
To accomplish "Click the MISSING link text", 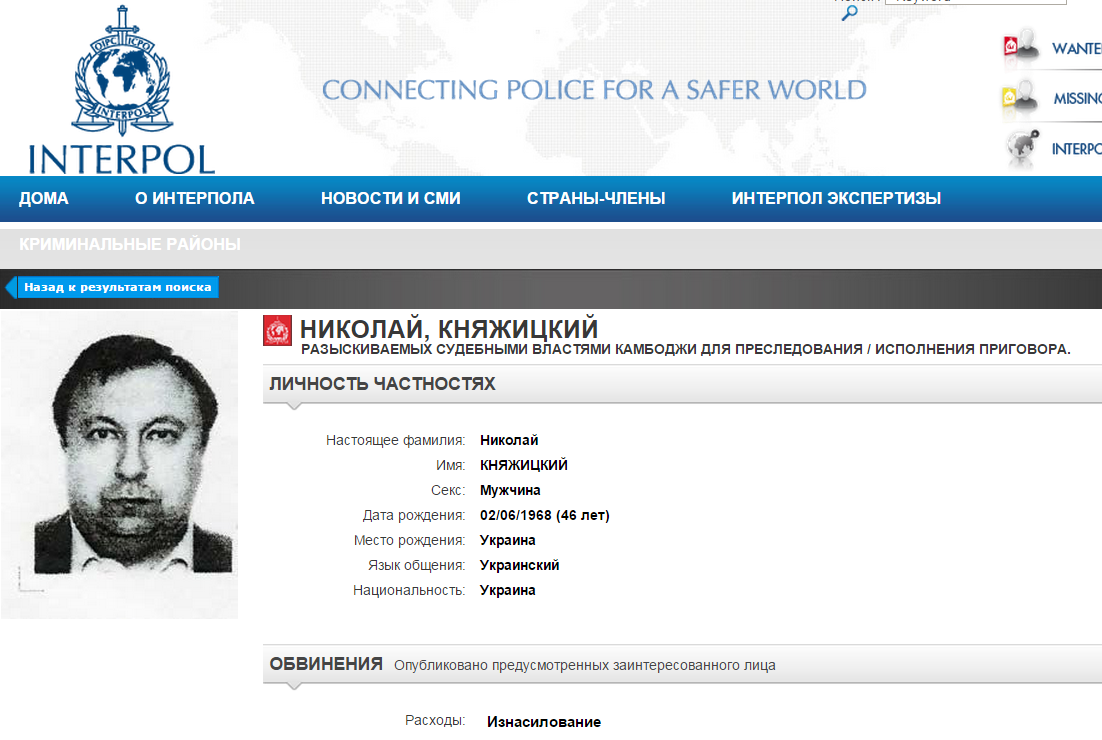I will pos(1077,98).
